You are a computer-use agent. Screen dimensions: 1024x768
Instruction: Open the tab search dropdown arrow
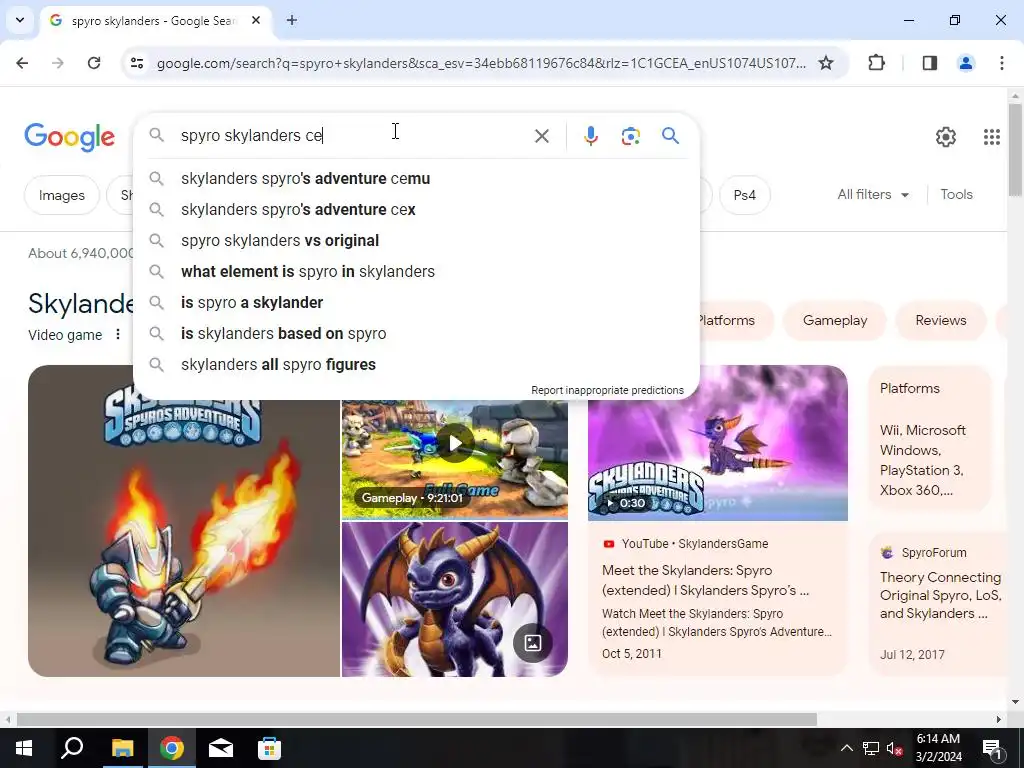click(20, 20)
